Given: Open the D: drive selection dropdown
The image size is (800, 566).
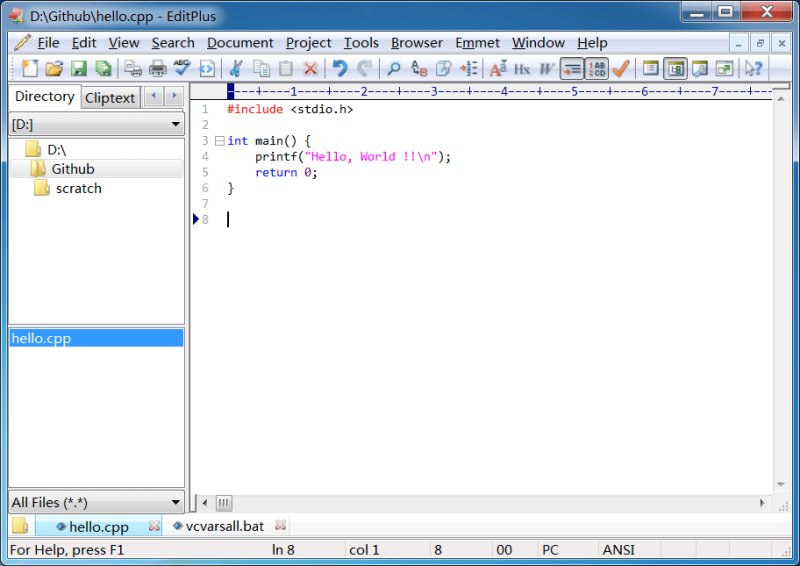Looking at the screenshot, I should [x=96, y=124].
